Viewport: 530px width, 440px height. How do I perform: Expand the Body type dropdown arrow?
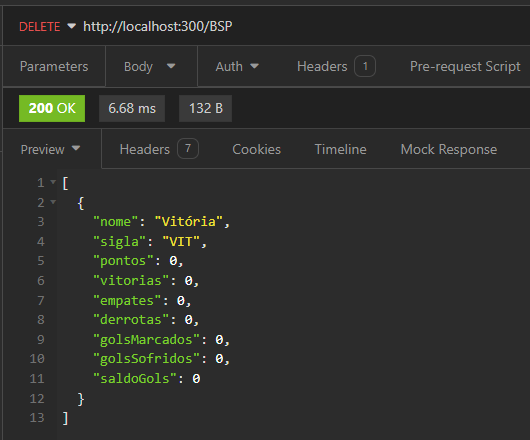point(171,66)
